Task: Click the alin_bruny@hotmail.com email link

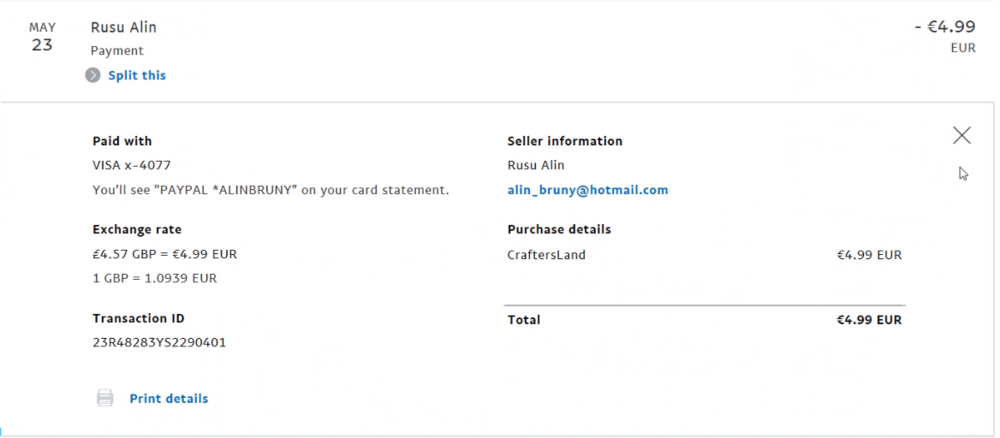Action: point(587,190)
